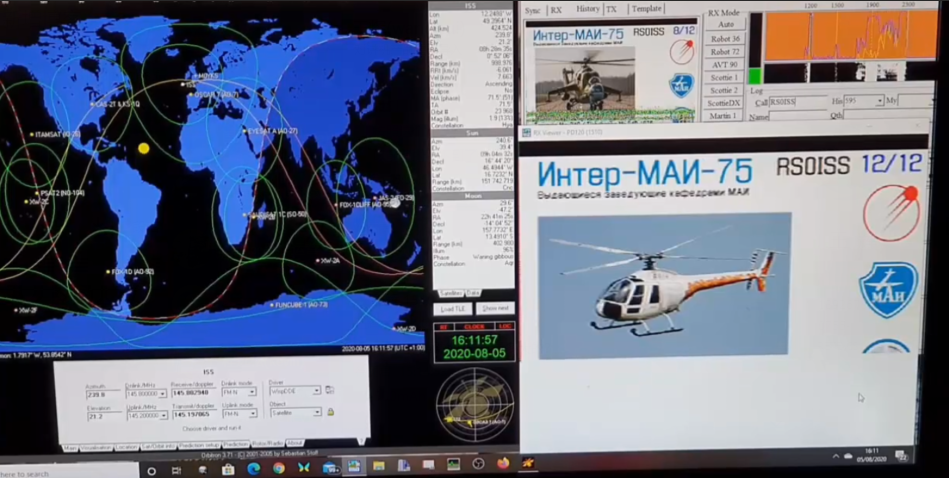The height and width of the screenshot is (478, 949).
Task: Open the driver folder icon beside WispDDE
Action: (x=330, y=390)
